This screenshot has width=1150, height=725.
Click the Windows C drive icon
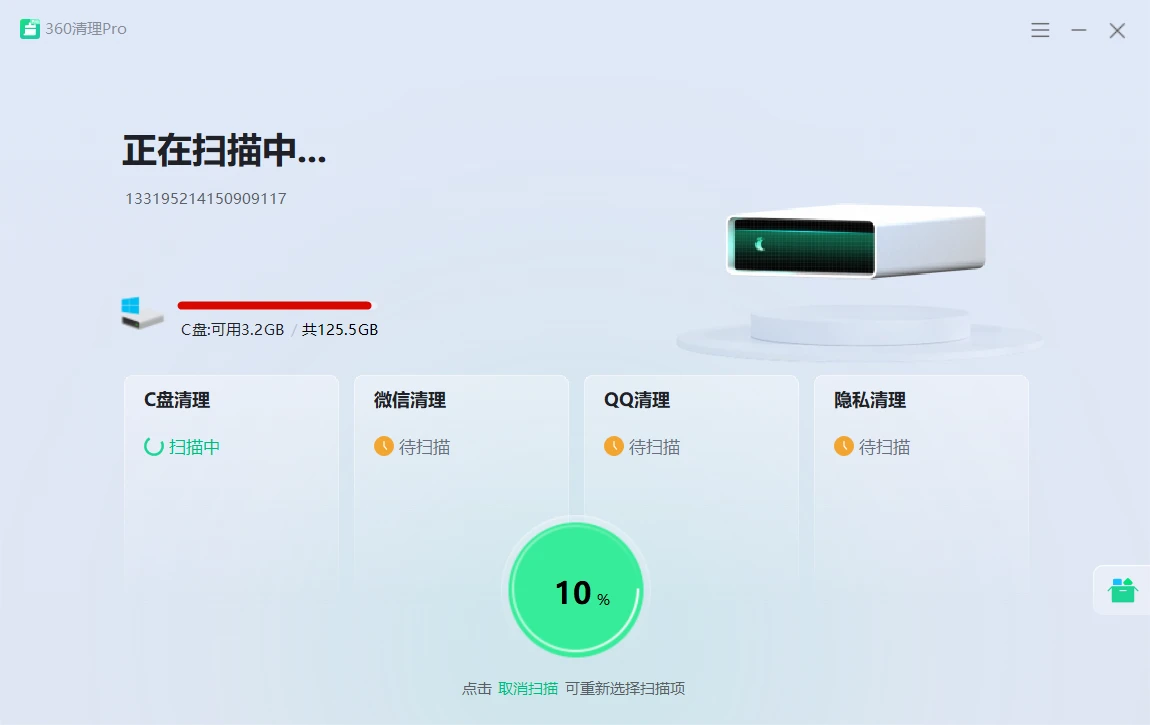coord(142,313)
